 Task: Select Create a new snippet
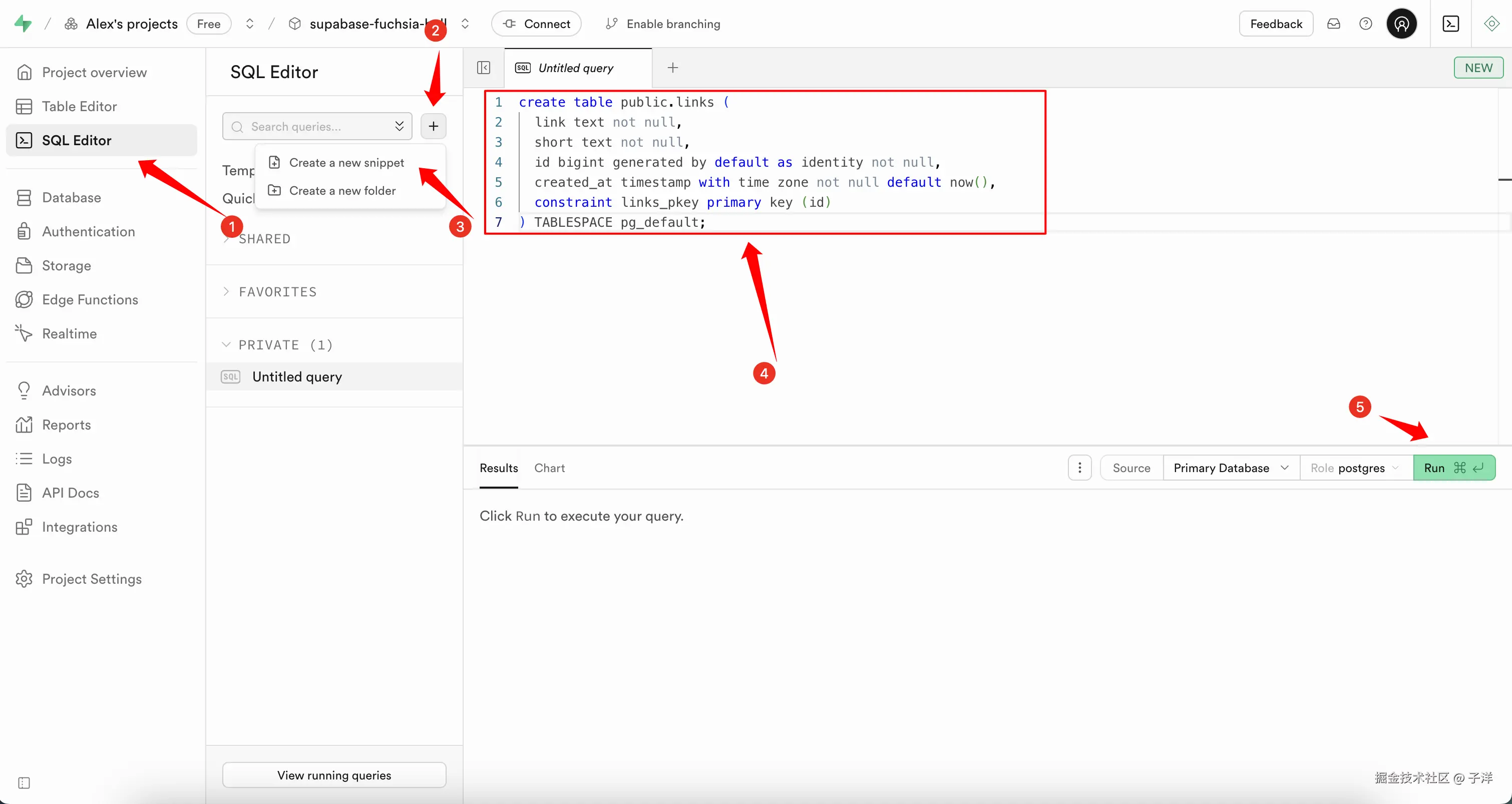[346, 163]
